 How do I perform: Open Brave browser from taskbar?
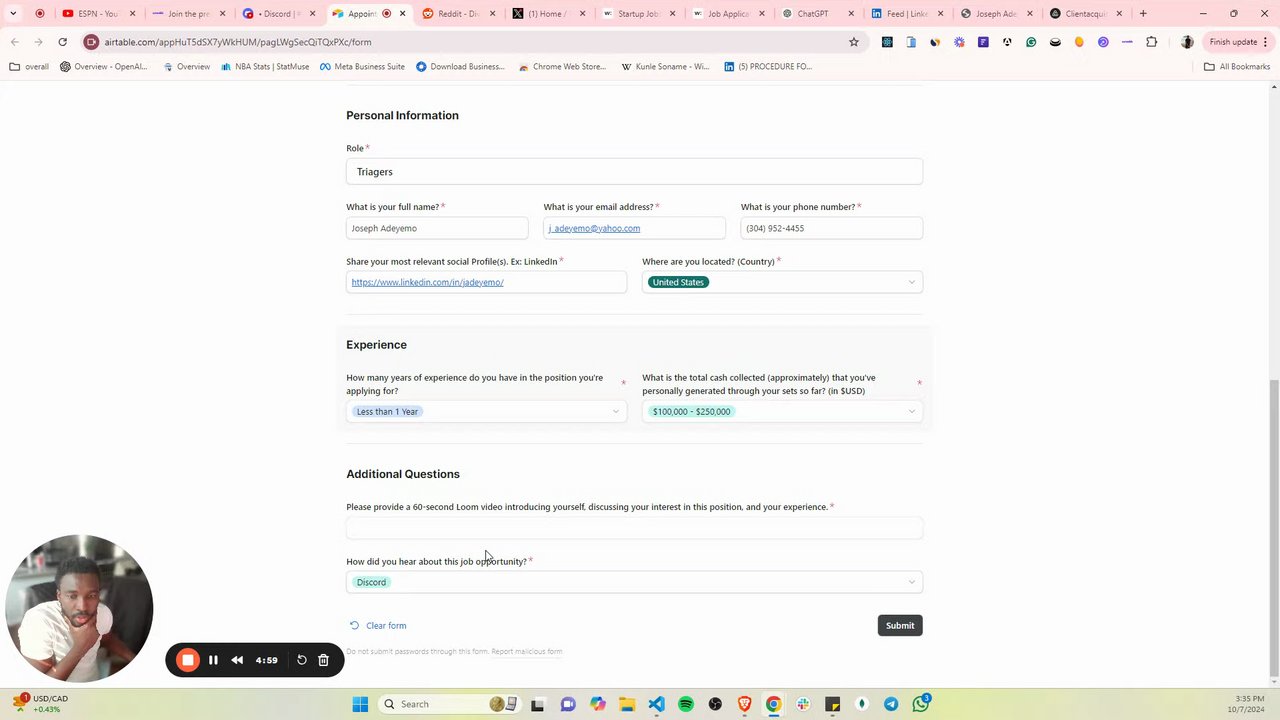pyautogui.click(x=744, y=704)
